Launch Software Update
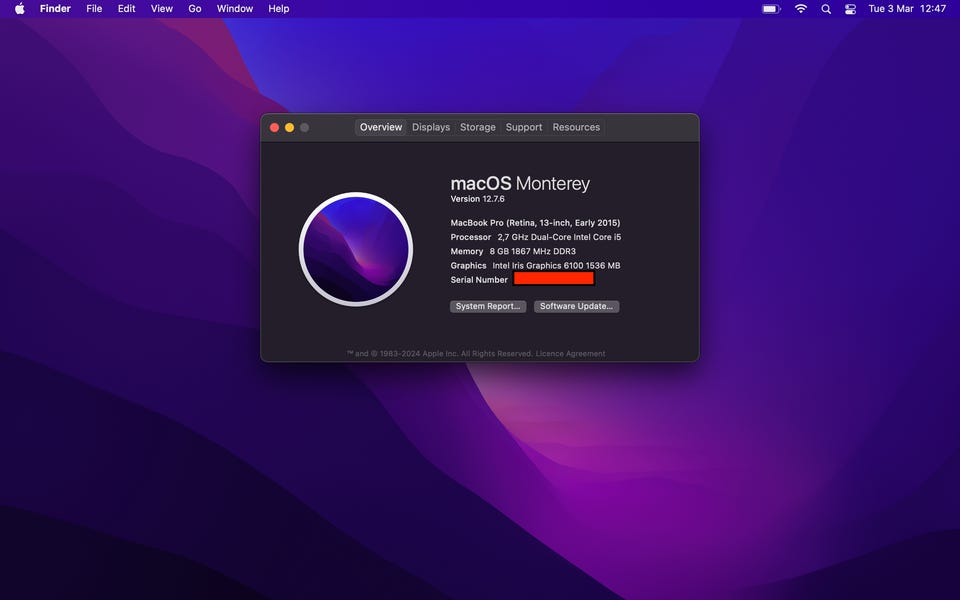 (576, 306)
